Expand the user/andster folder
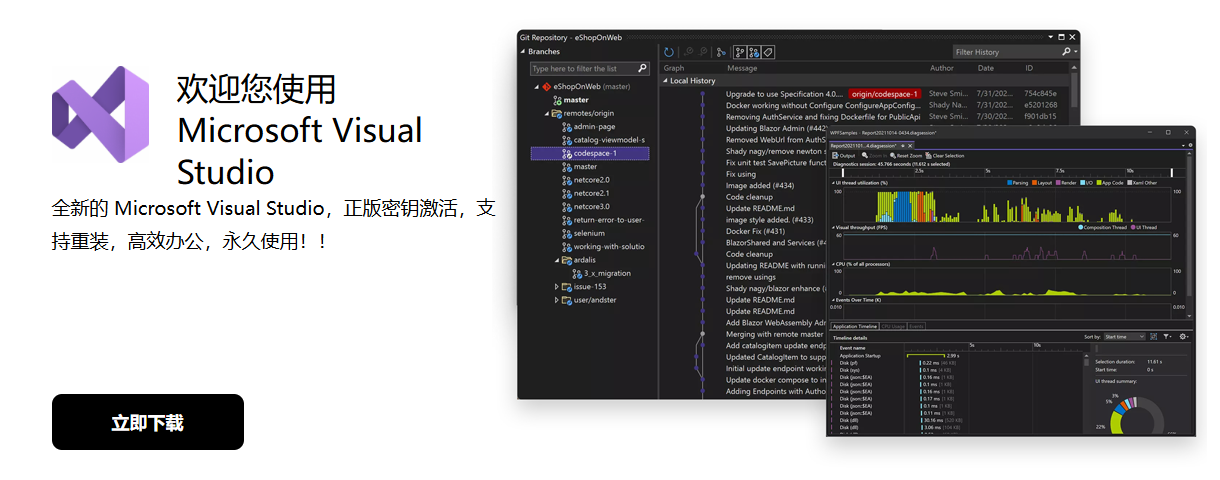Viewport: 1220px width, 480px height. point(557,300)
